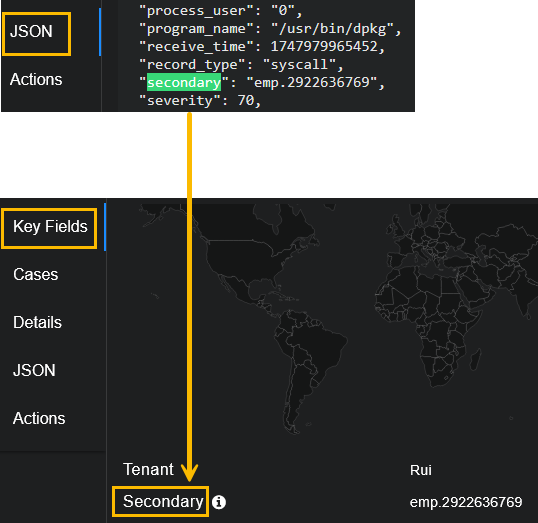Image resolution: width=538 pixels, height=523 pixels.
Task: Select the Rui tenant value
Action: pos(421,470)
